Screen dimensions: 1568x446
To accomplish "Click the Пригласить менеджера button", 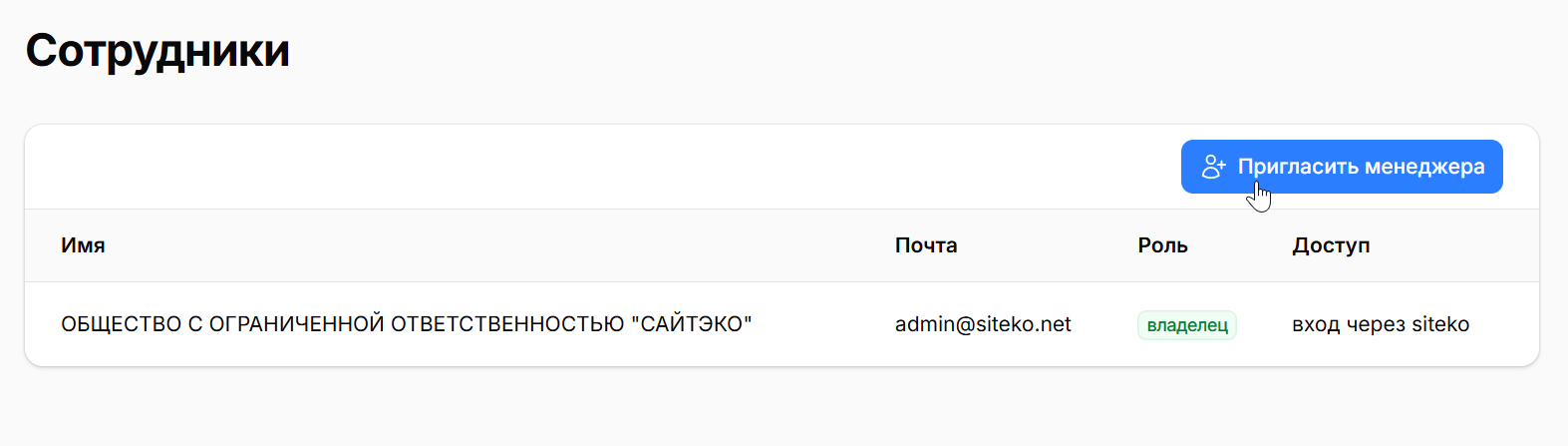I will click(1342, 167).
